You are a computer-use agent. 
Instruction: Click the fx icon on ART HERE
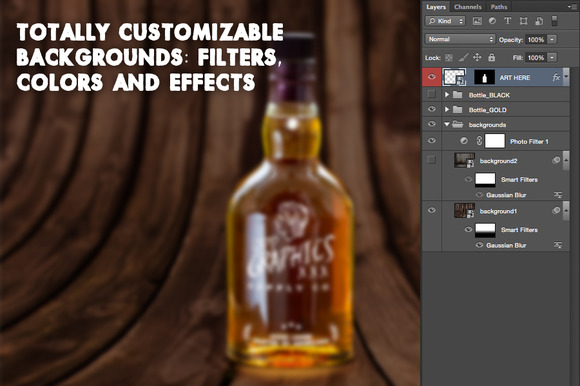556,77
